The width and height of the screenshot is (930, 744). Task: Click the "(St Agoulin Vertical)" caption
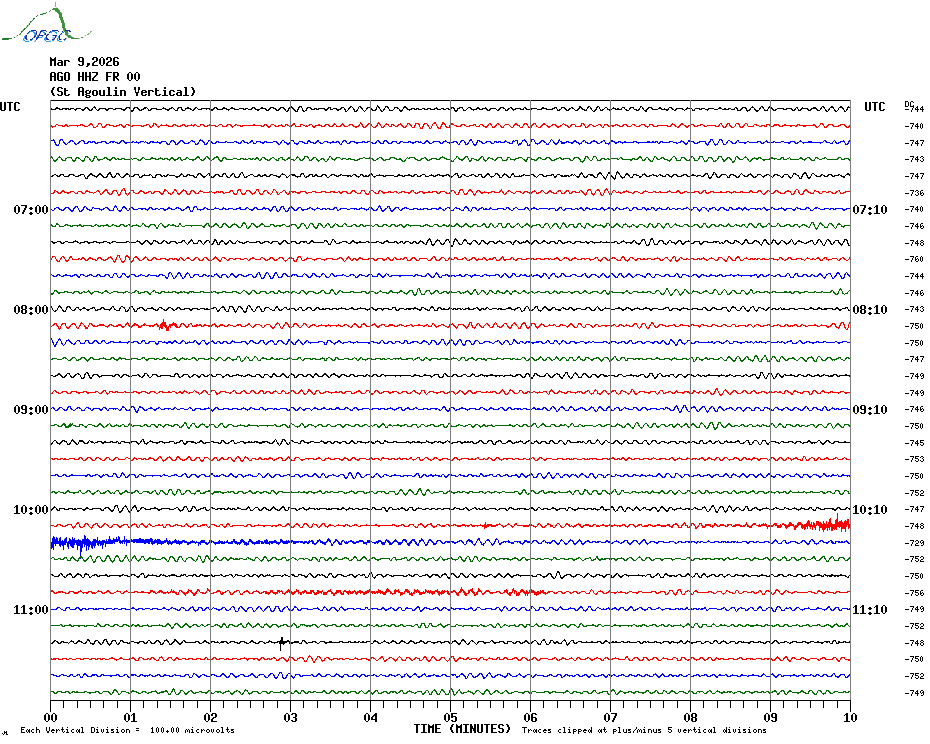[x=123, y=92]
